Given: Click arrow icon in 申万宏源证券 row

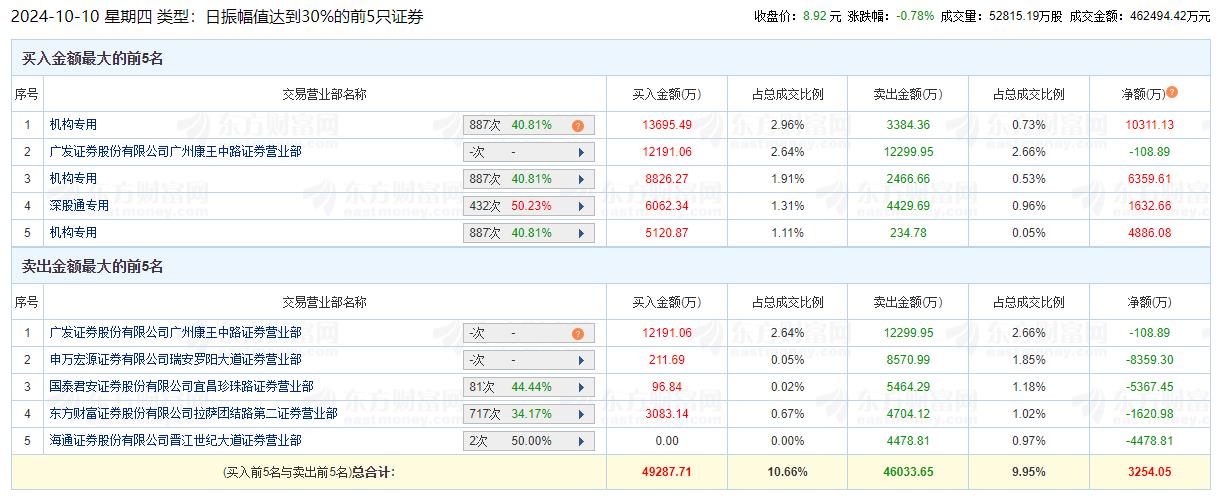Looking at the screenshot, I should point(580,360).
